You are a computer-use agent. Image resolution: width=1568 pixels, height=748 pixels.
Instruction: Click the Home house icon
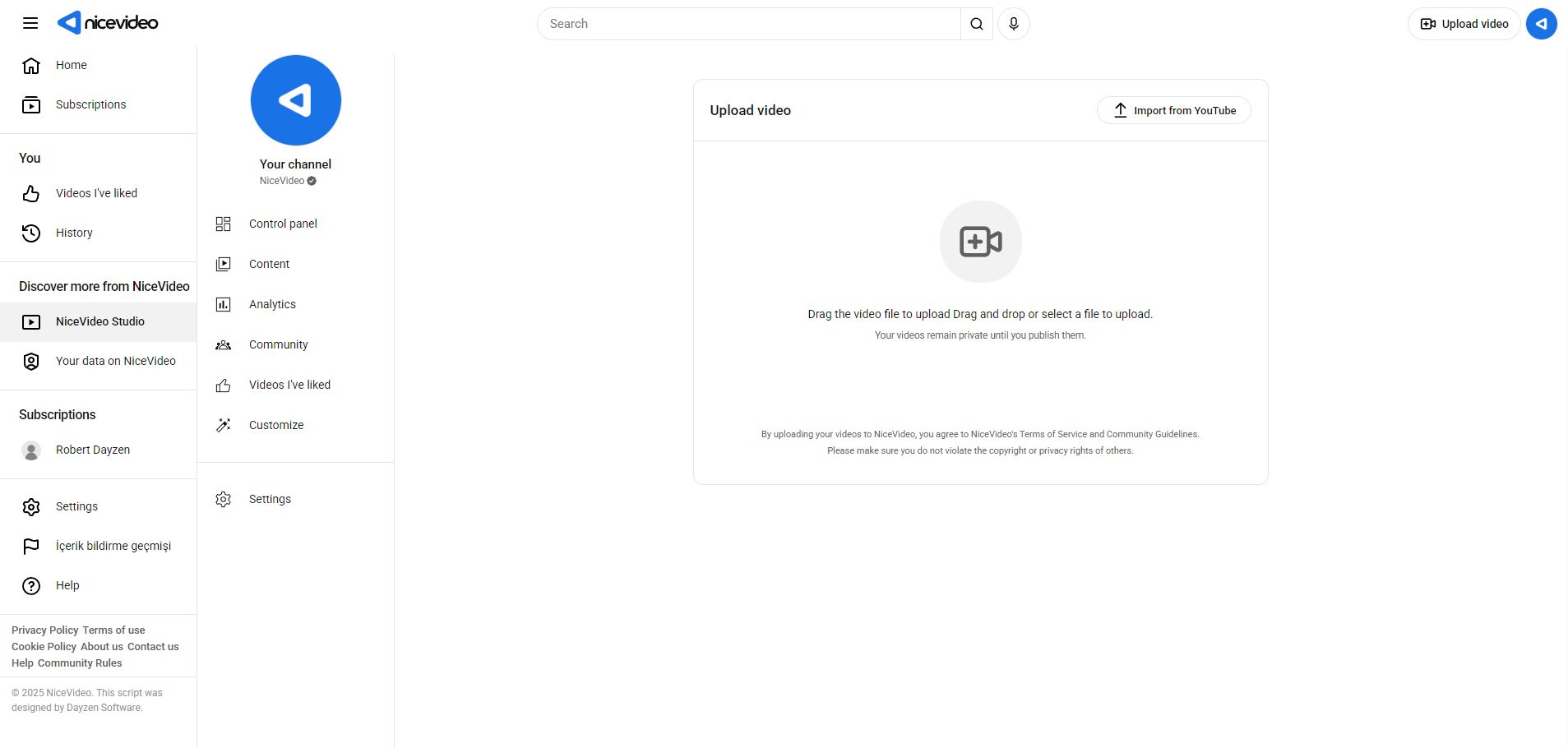click(31, 66)
